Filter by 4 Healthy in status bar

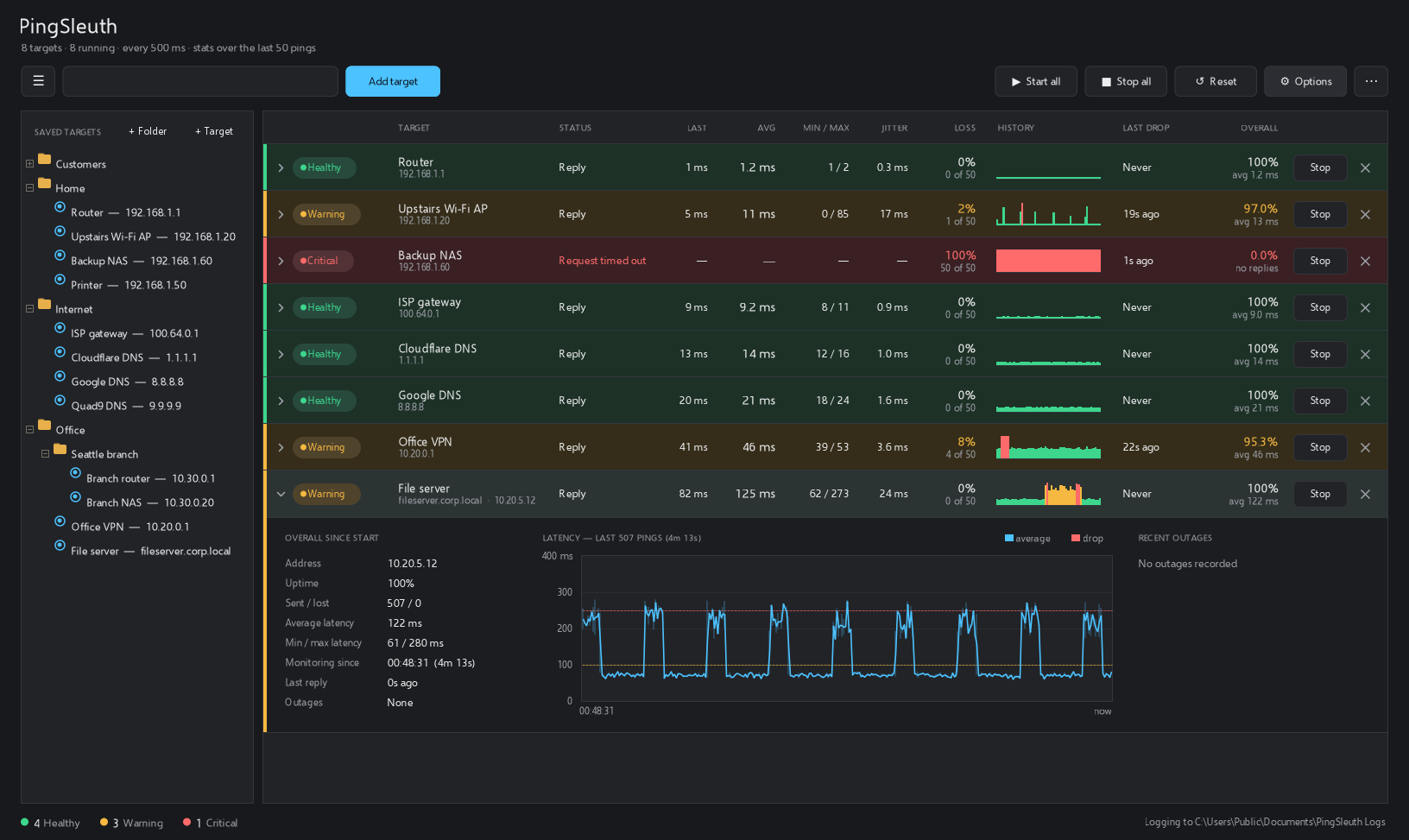pos(50,823)
